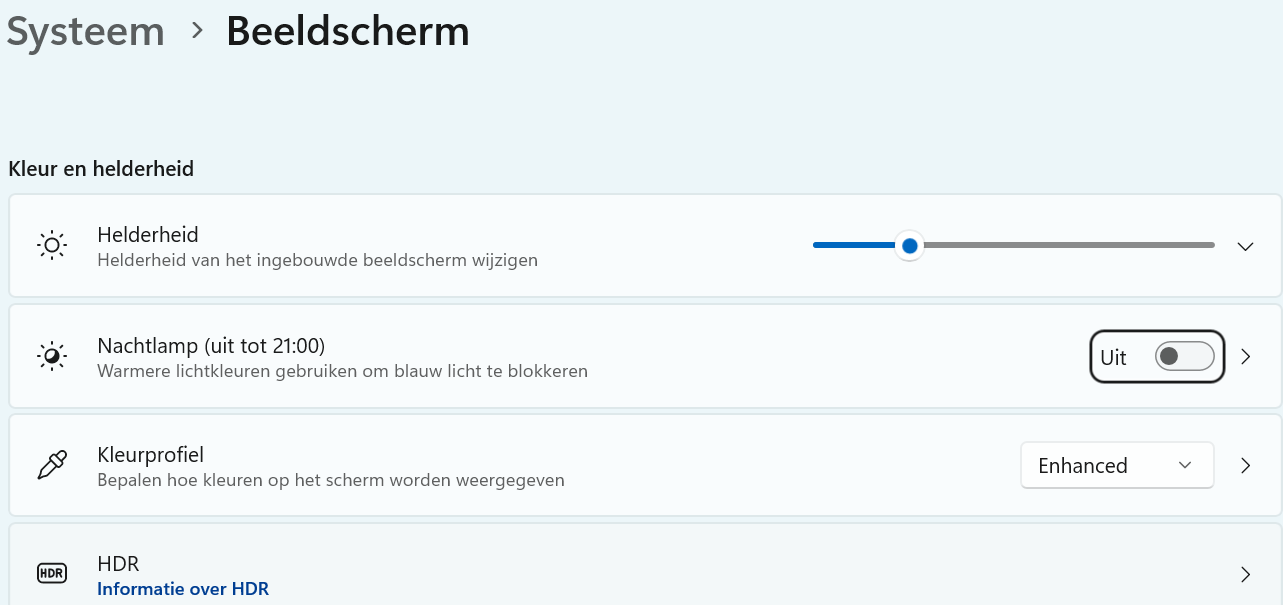The image size is (1283, 605).
Task: Expand the Helderheid options chevron
Action: (1245, 246)
